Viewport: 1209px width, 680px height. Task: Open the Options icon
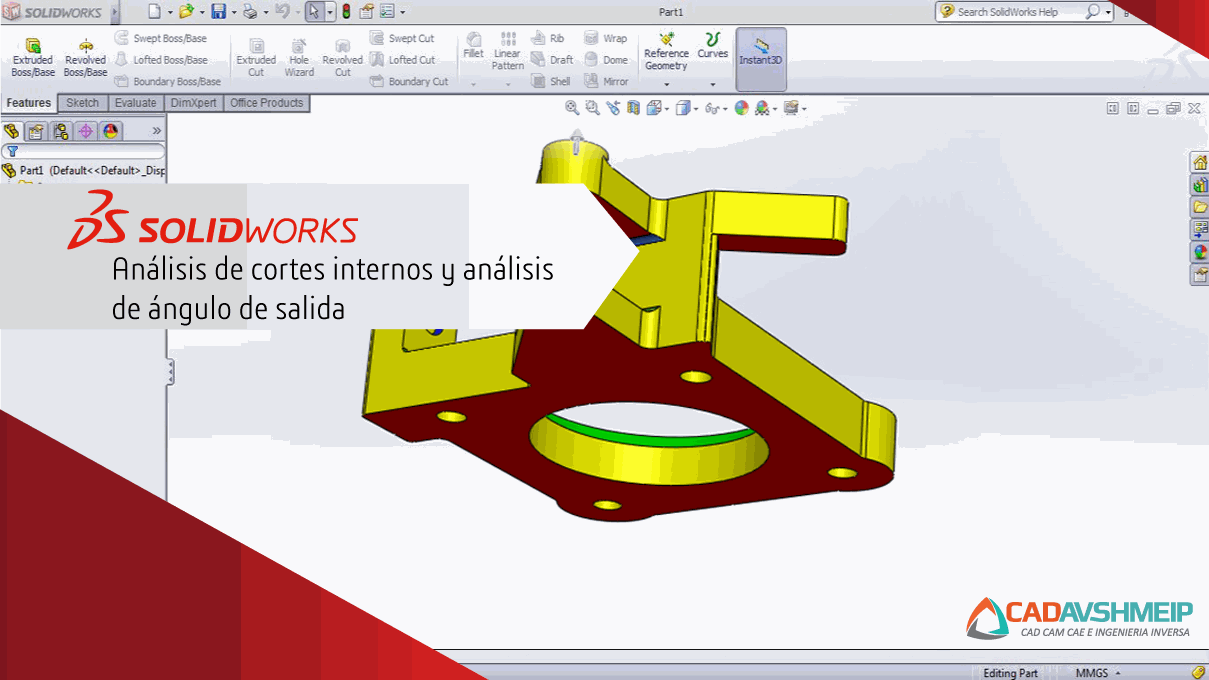click(x=387, y=12)
